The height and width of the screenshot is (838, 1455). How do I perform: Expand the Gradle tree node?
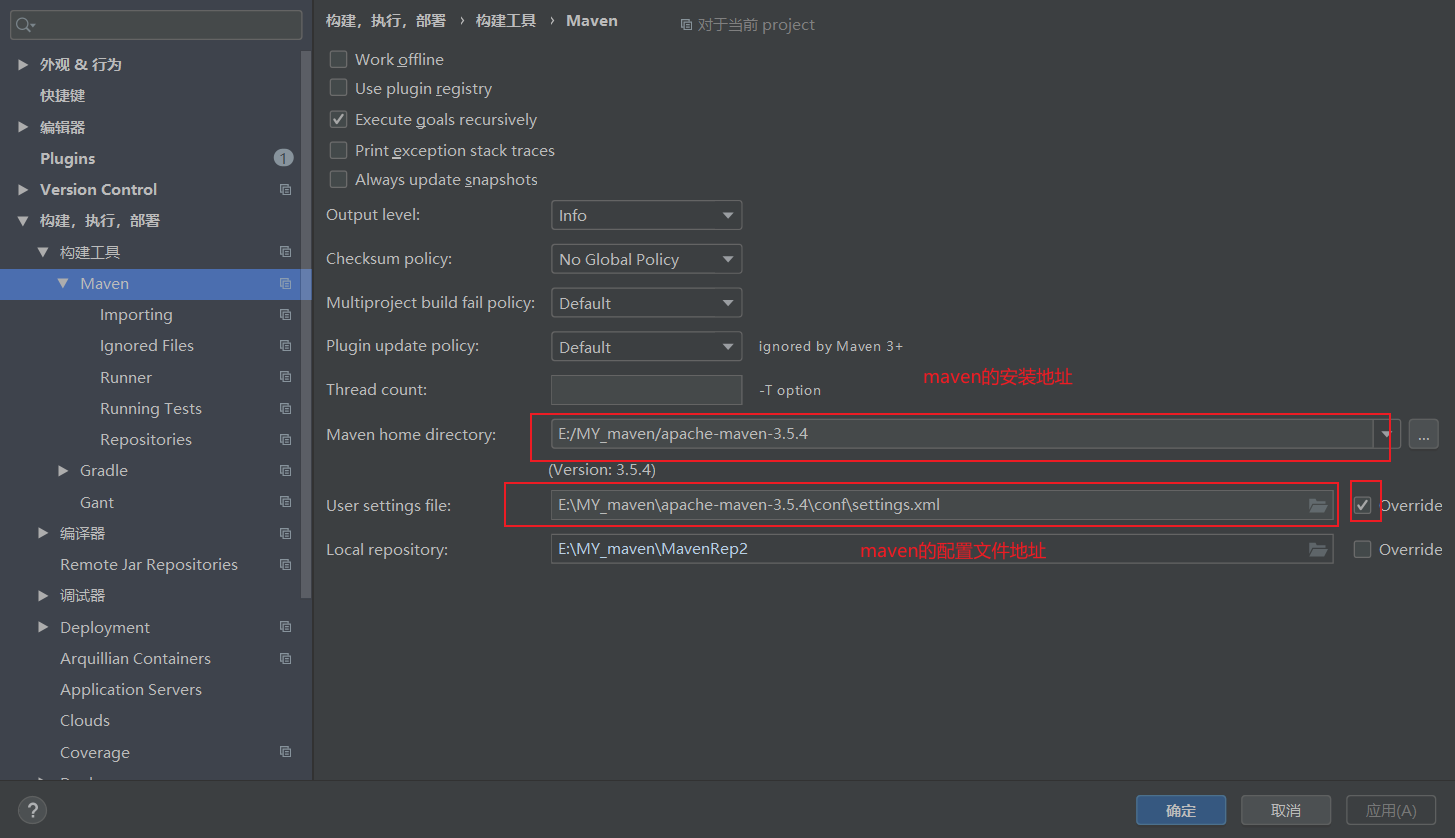click(x=63, y=471)
